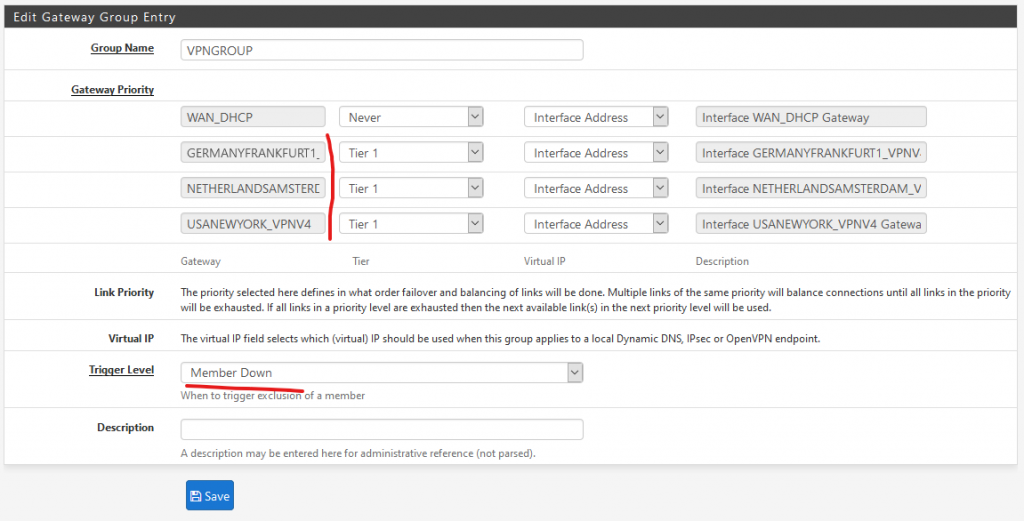This screenshot has height=521, width=1024.
Task: Save the gateway group entry
Action: (210, 496)
